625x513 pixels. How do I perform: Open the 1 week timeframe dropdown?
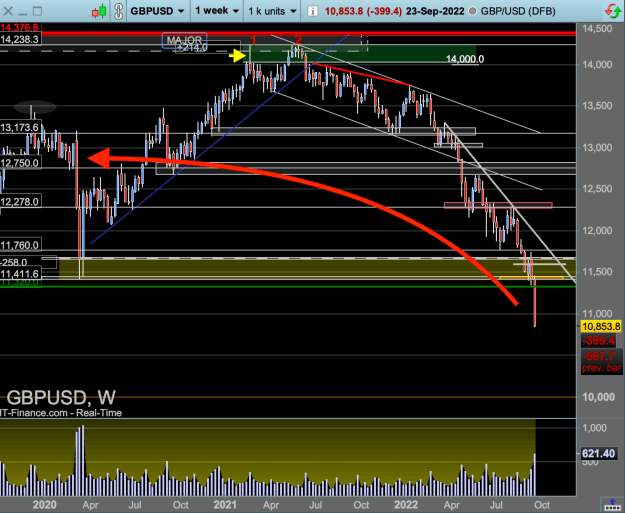pyautogui.click(x=217, y=11)
